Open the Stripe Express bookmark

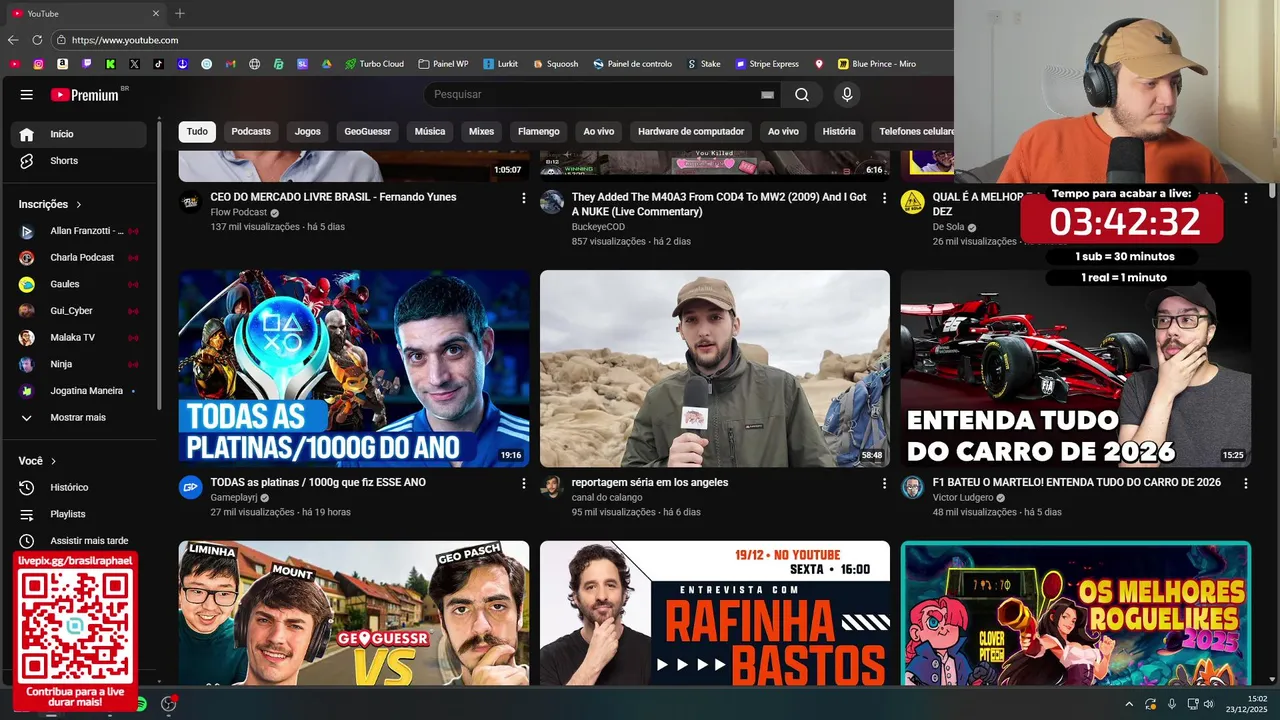[x=767, y=64]
